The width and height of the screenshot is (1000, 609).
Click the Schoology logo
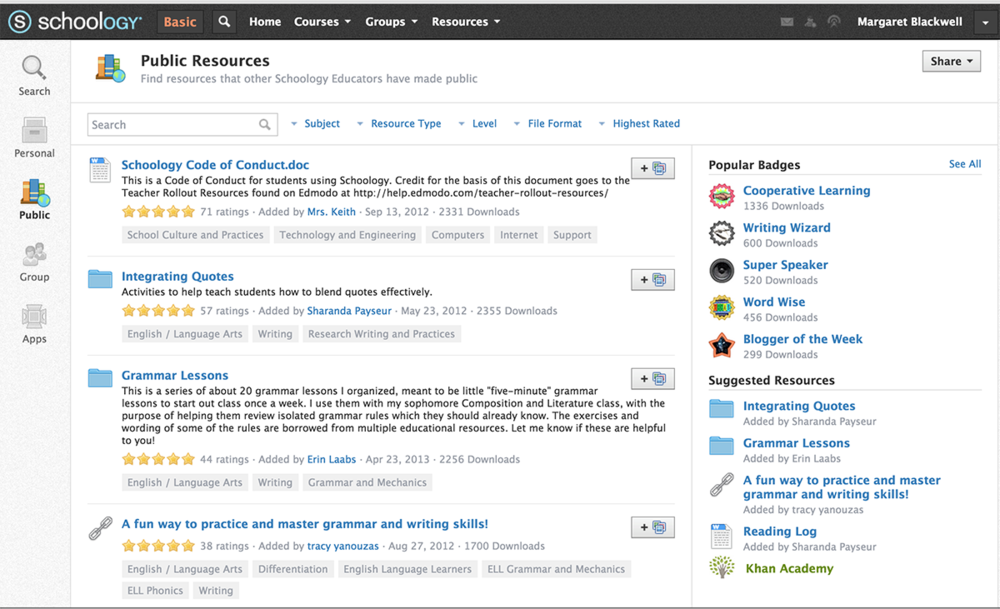(75, 22)
